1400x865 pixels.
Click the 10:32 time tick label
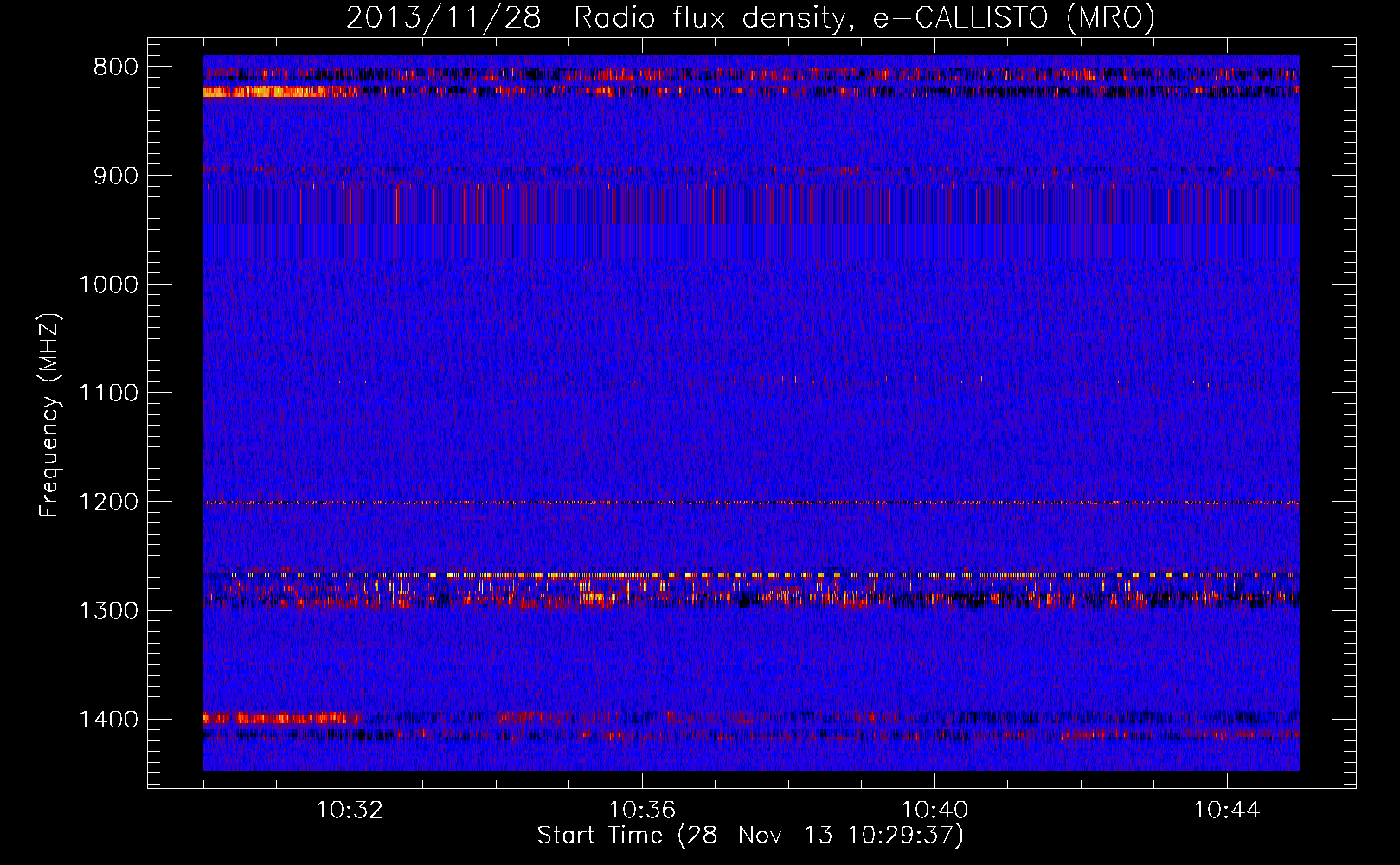coord(350,811)
